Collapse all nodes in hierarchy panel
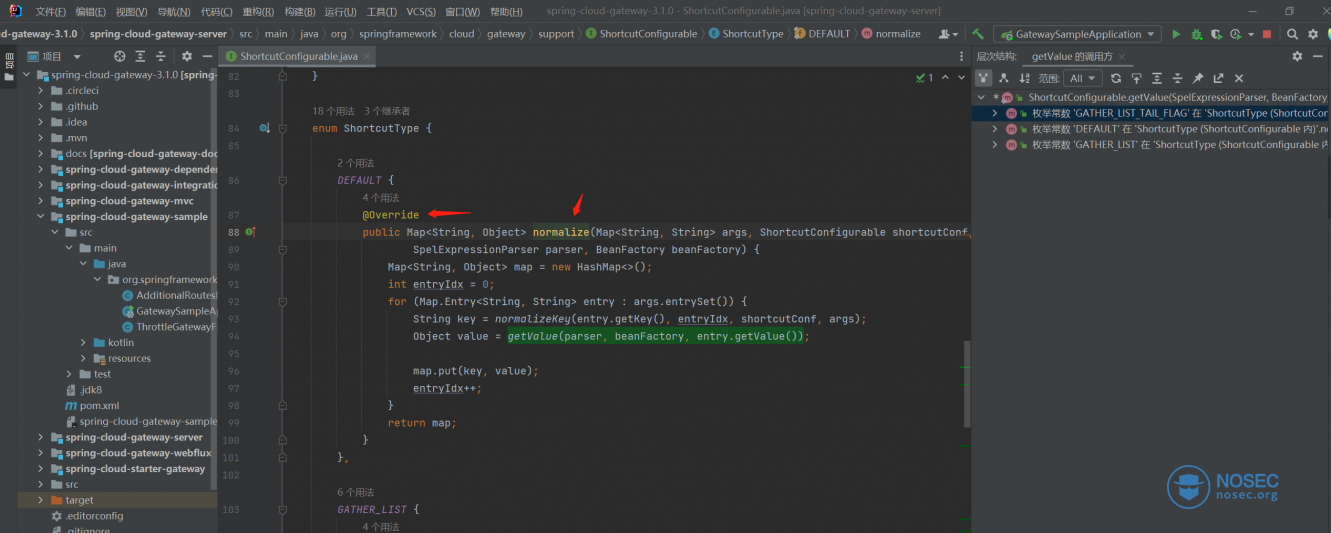Screen dimensions: 1331x533 point(1177,78)
